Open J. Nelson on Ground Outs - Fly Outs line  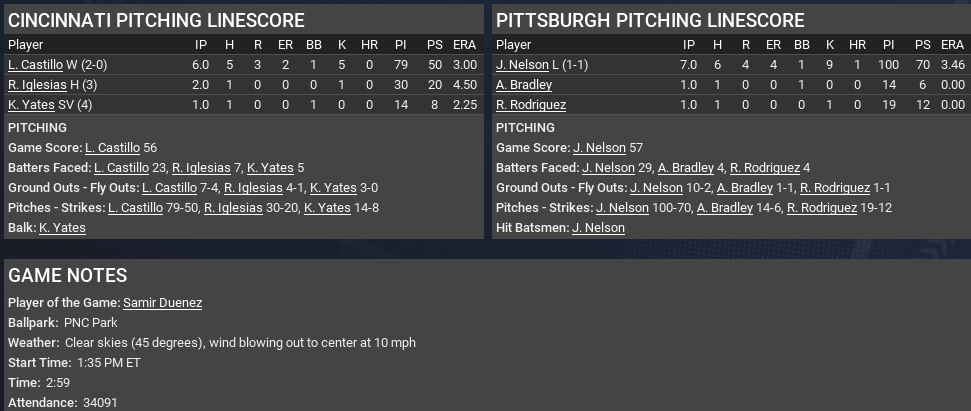(x=656, y=188)
